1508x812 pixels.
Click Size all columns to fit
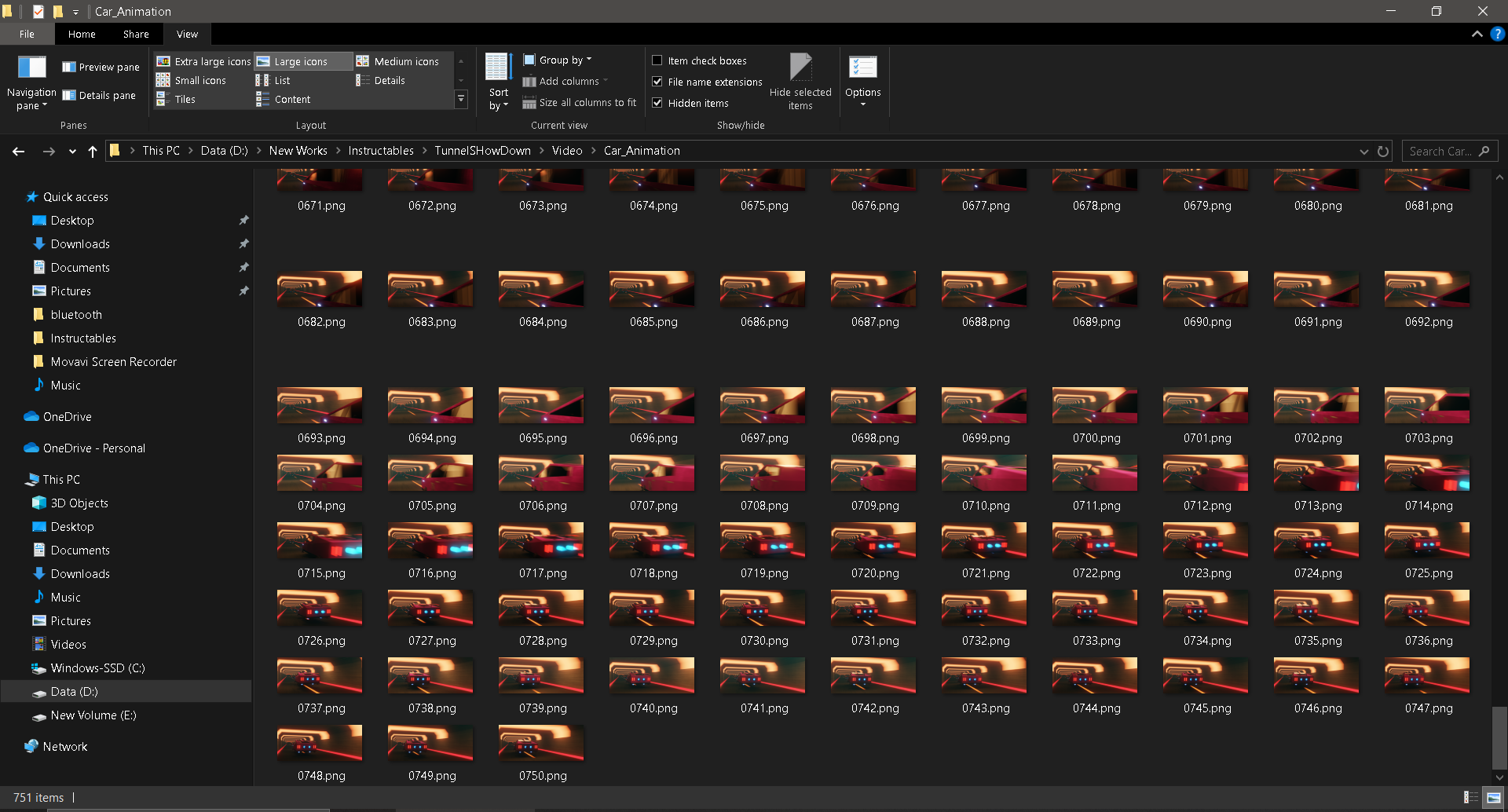coord(580,103)
